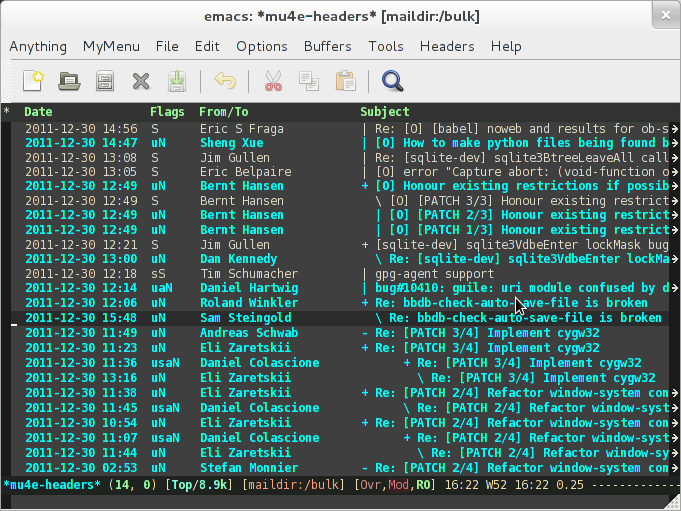Viewport: 681px width, 511px height.
Task: Open the Headers menu
Action: [446, 46]
